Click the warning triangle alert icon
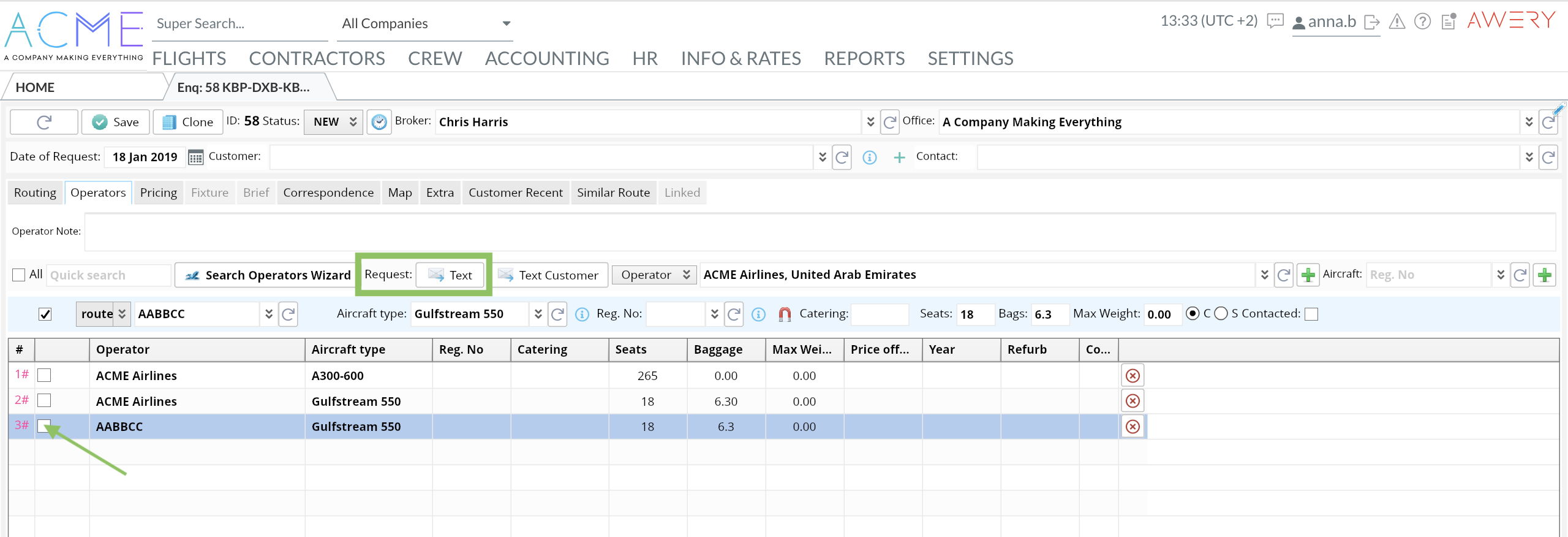The image size is (1568, 537). (1397, 22)
